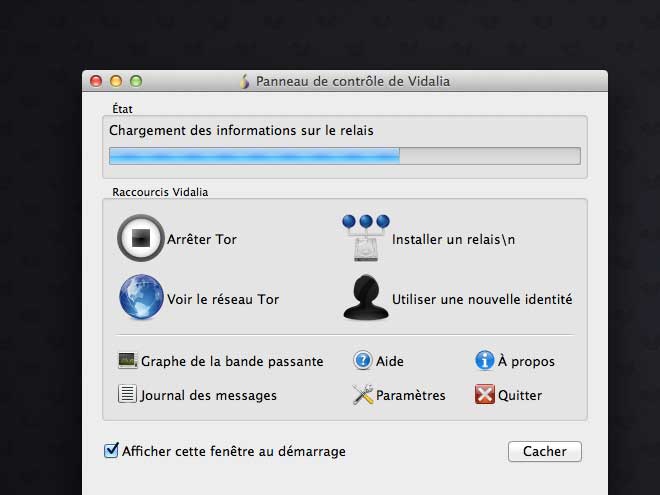Click the Vidalia onion title icon
Screen dimensions: 660x495
(245, 81)
